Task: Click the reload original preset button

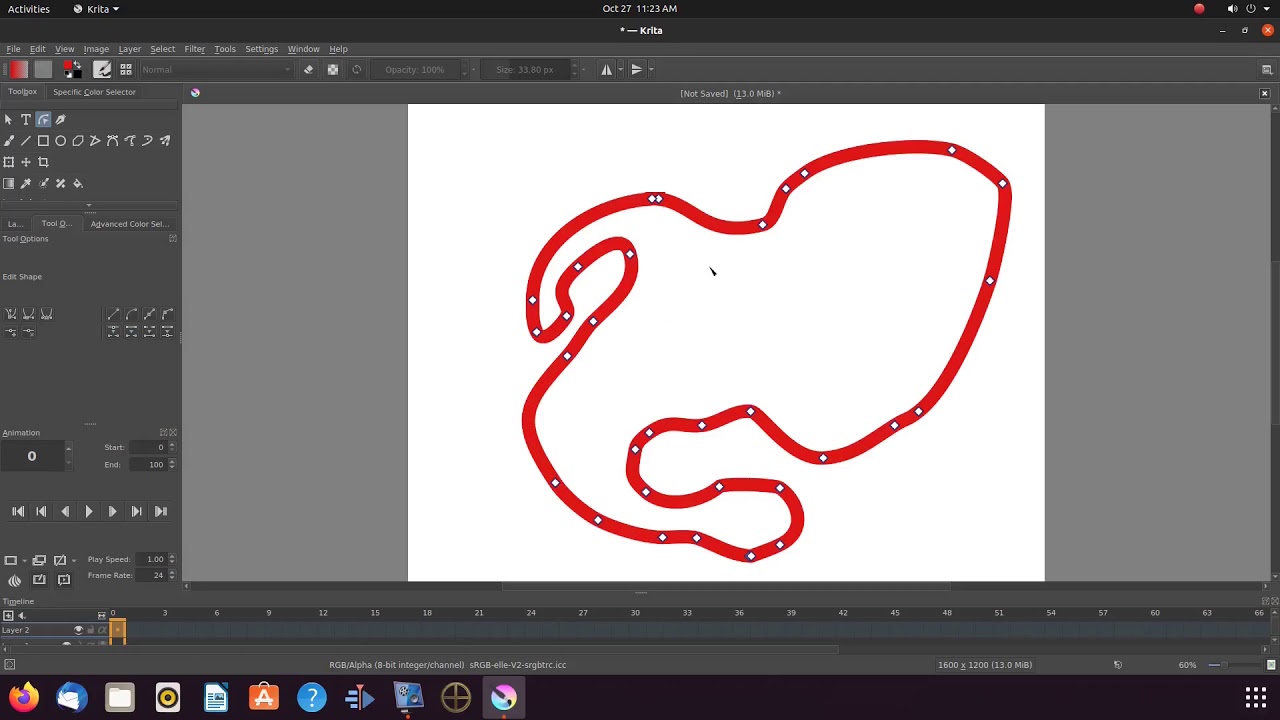Action: (356, 69)
